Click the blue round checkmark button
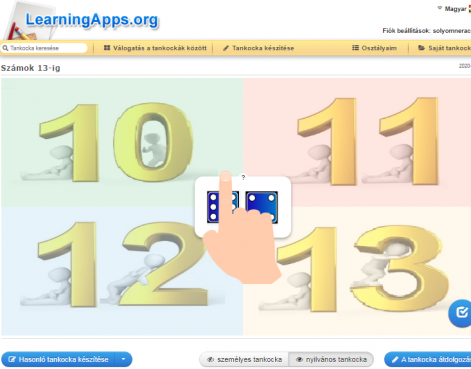 coord(461,313)
